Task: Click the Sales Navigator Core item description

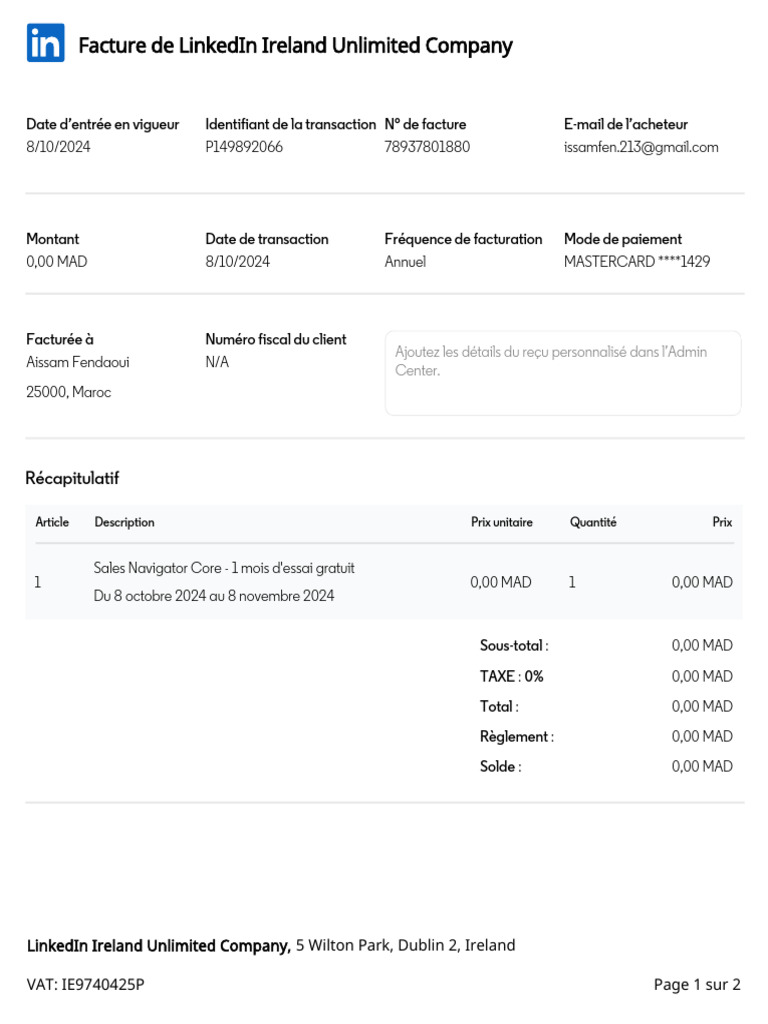Action: [224, 568]
